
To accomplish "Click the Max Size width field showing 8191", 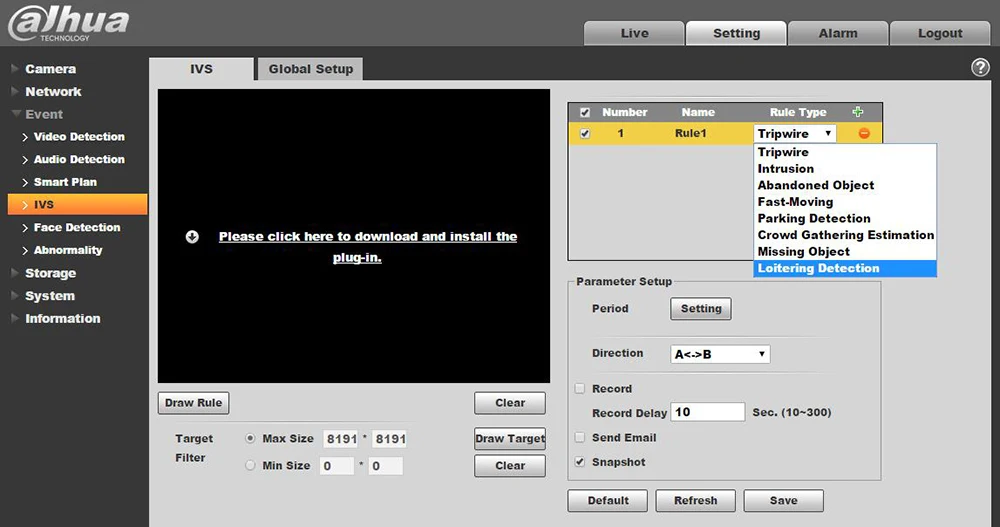I will pyautogui.click(x=341, y=439).
